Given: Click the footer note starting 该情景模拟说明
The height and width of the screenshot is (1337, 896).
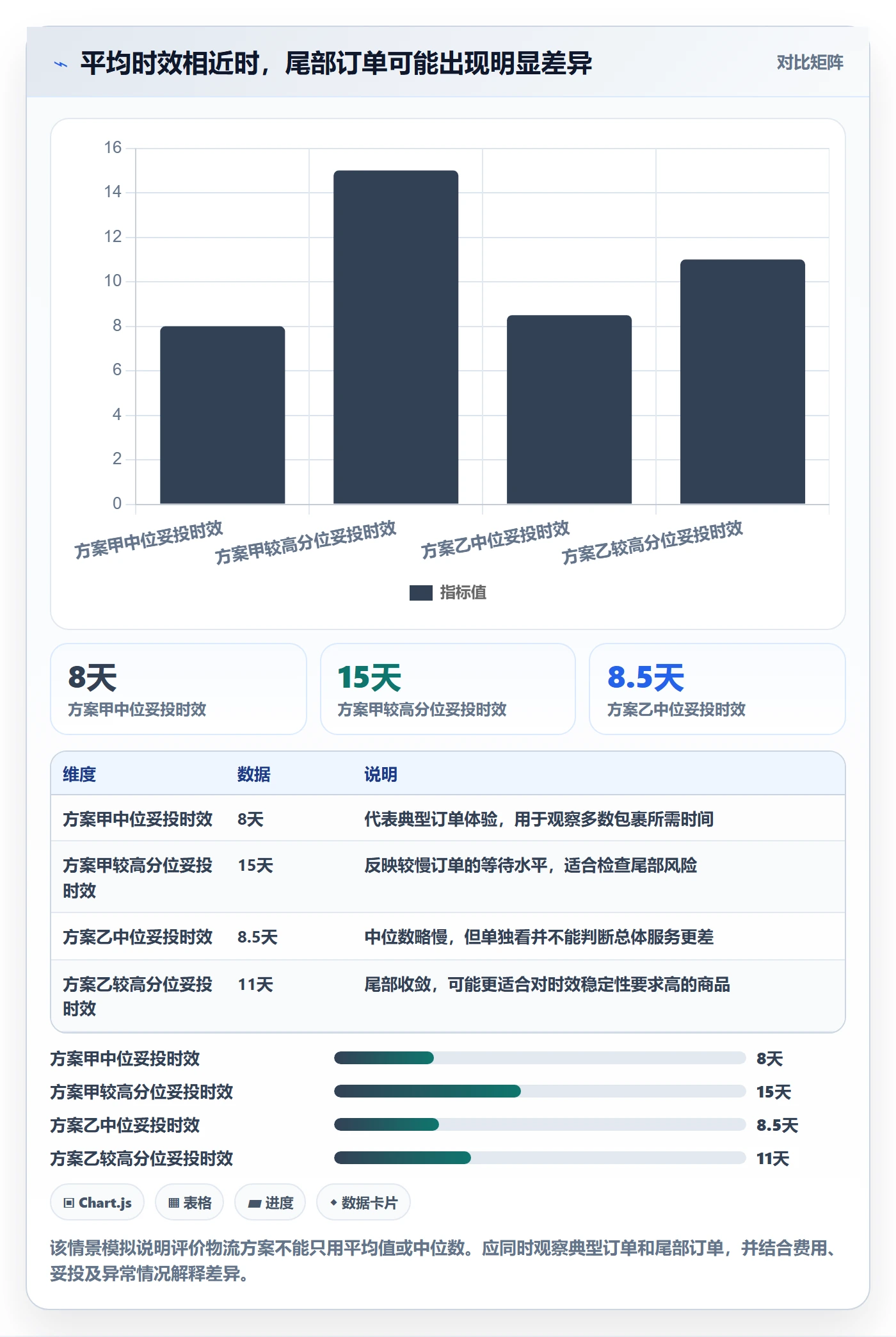Looking at the screenshot, I should pyautogui.click(x=443, y=1261).
